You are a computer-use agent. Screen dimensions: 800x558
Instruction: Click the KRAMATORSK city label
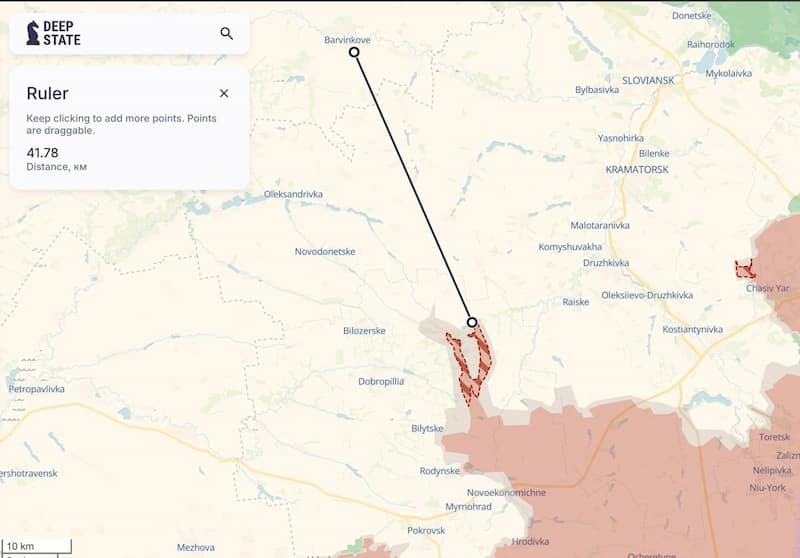(637, 169)
